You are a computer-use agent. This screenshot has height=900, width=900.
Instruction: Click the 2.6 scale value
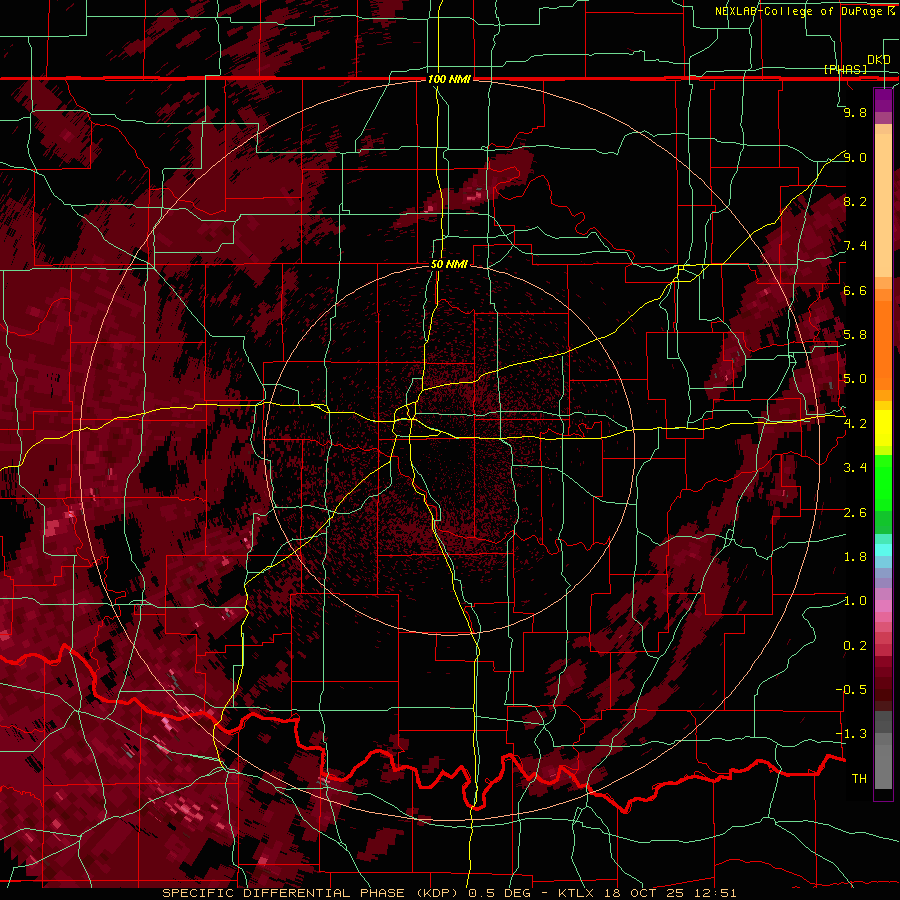tap(855, 513)
